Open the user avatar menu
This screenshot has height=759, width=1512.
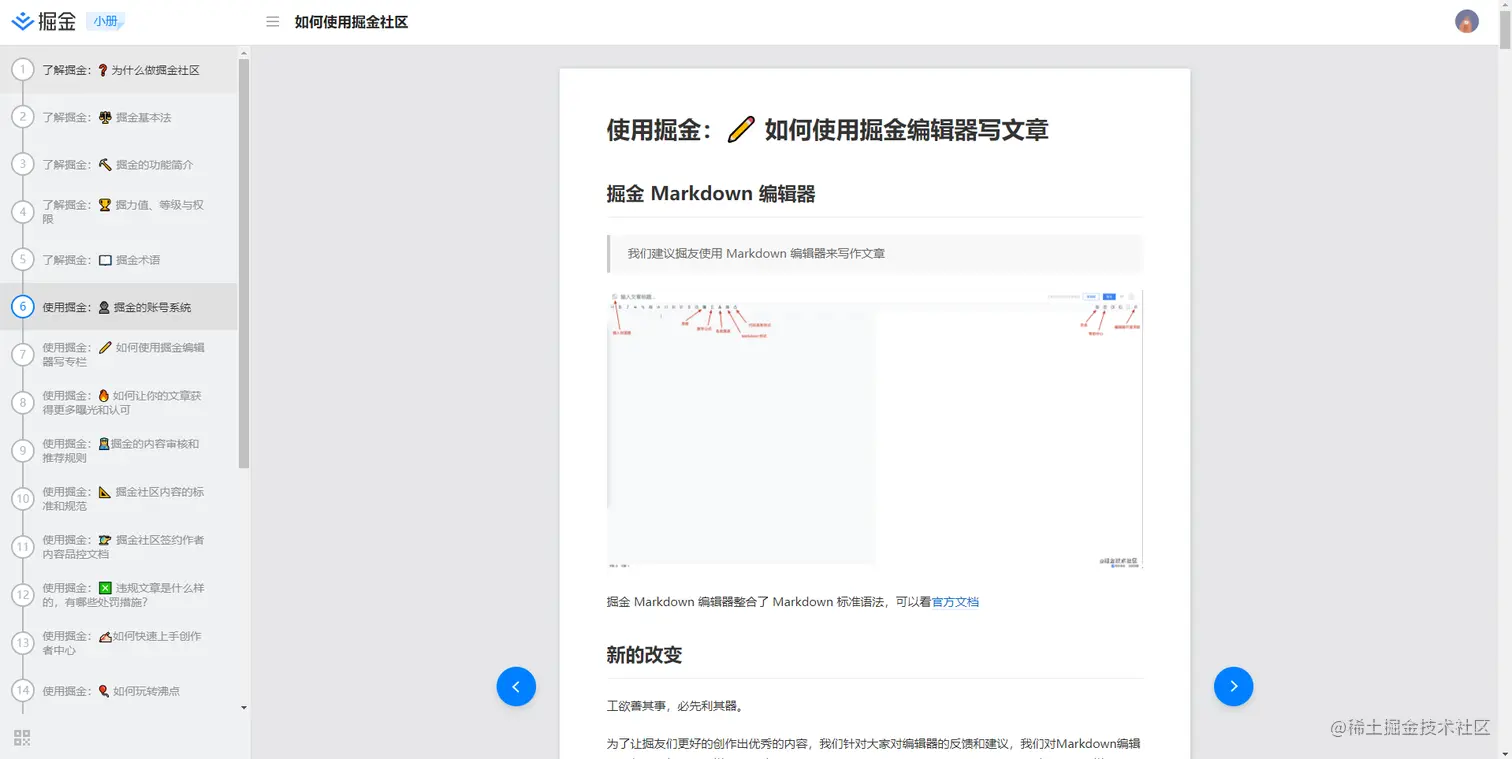(1466, 22)
